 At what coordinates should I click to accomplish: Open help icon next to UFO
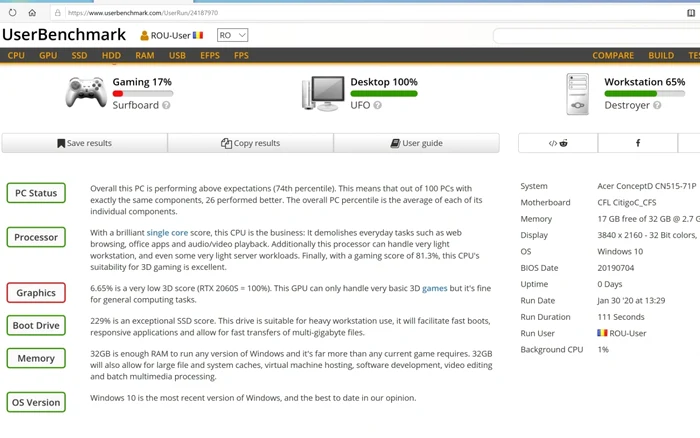[x=377, y=105]
